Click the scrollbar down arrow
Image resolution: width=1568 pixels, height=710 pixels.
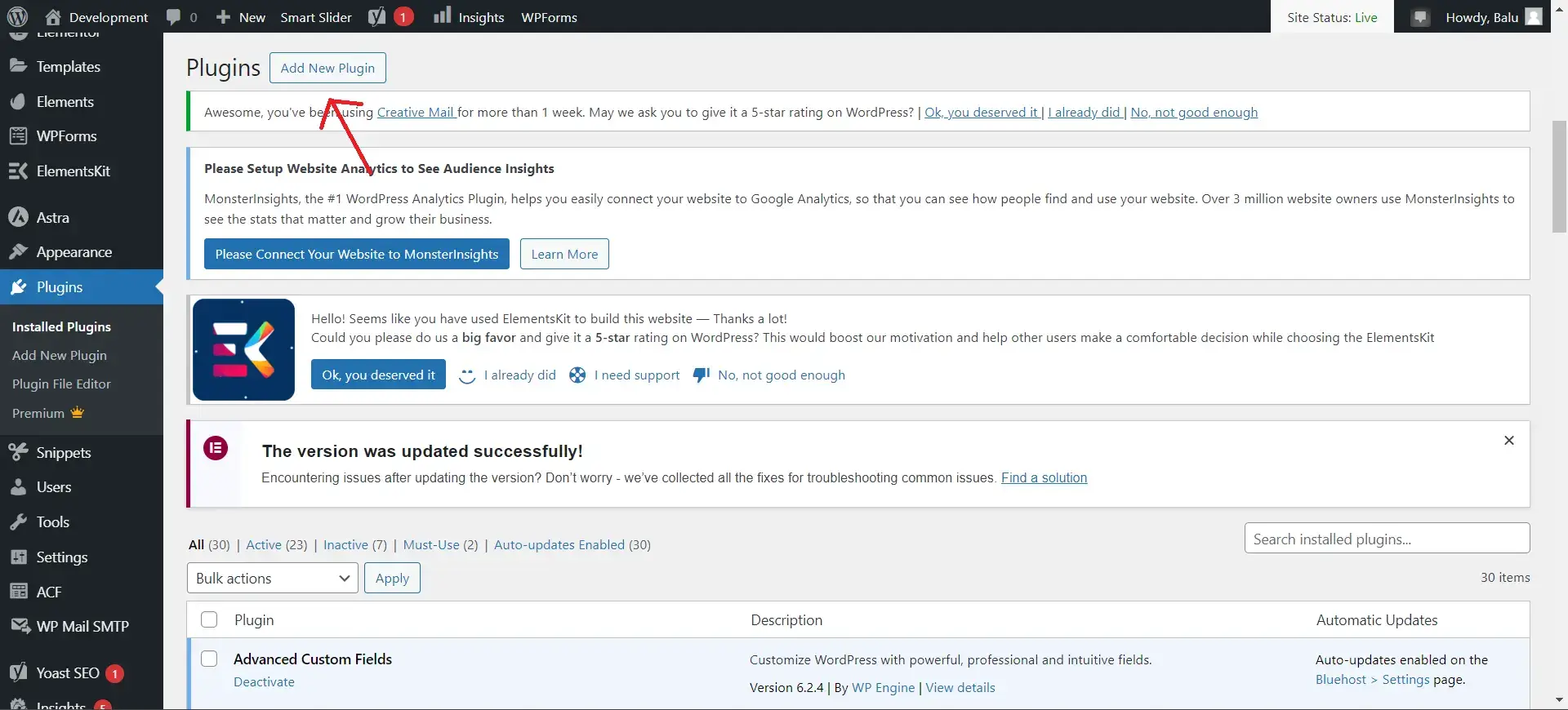click(1559, 700)
